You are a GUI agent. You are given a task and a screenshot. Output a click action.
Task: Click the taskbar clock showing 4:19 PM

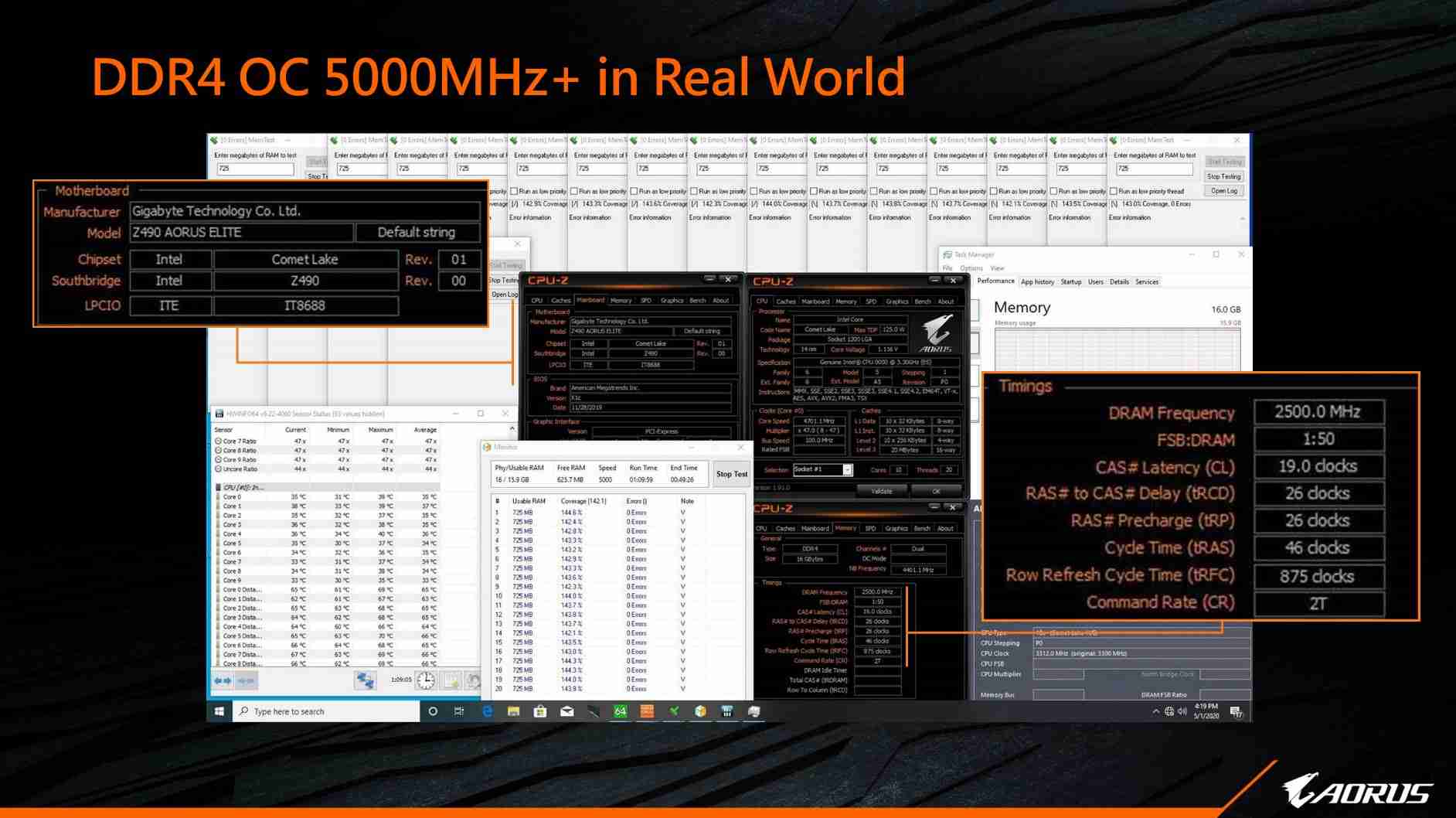(1206, 711)
